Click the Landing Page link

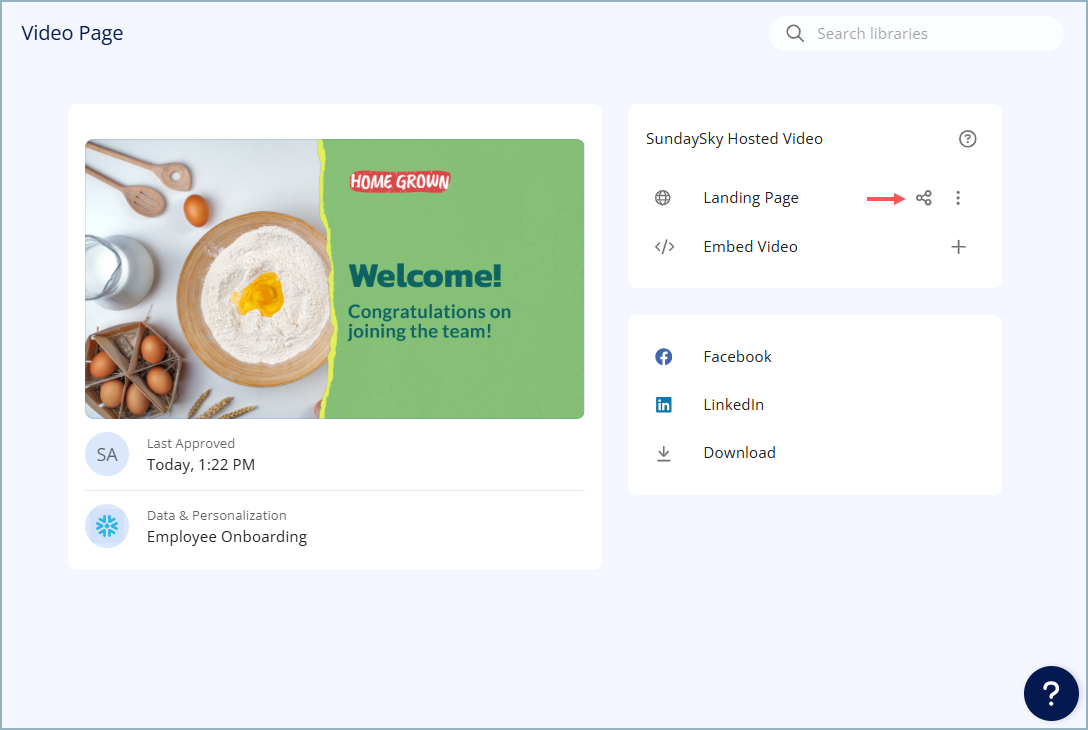point(751,197)
